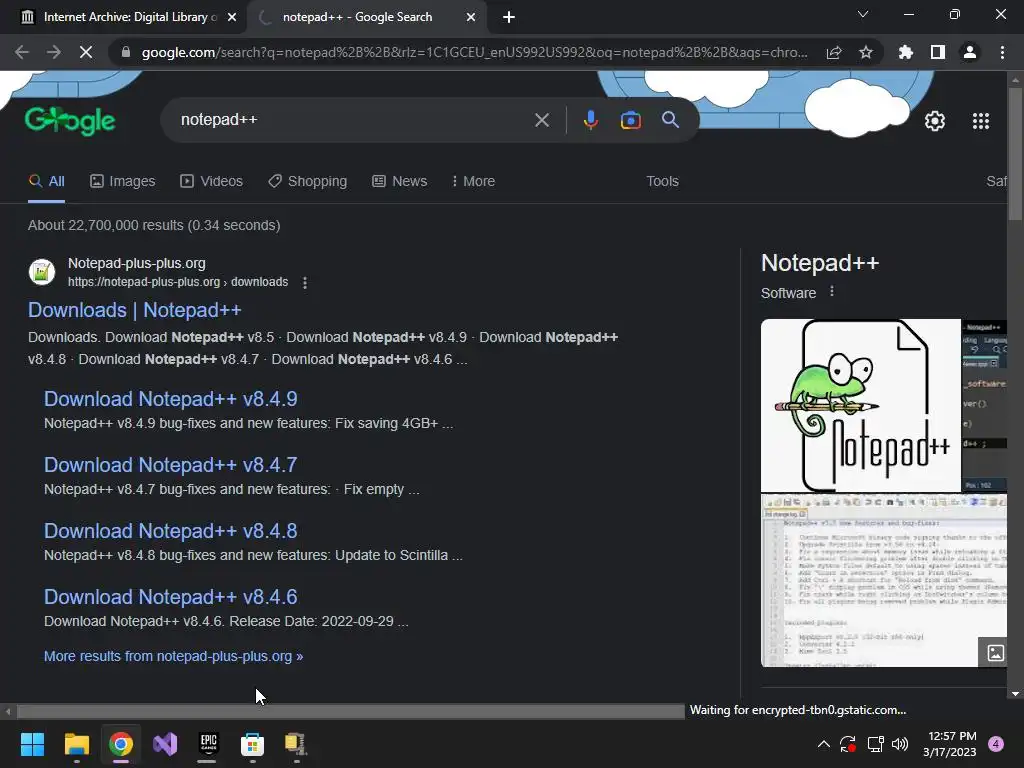Image resolution: width=1024 pixels, height=768 pixels.
Task: Click the browser back arrow
Action: pyautogui.click(x=22, y=52)
